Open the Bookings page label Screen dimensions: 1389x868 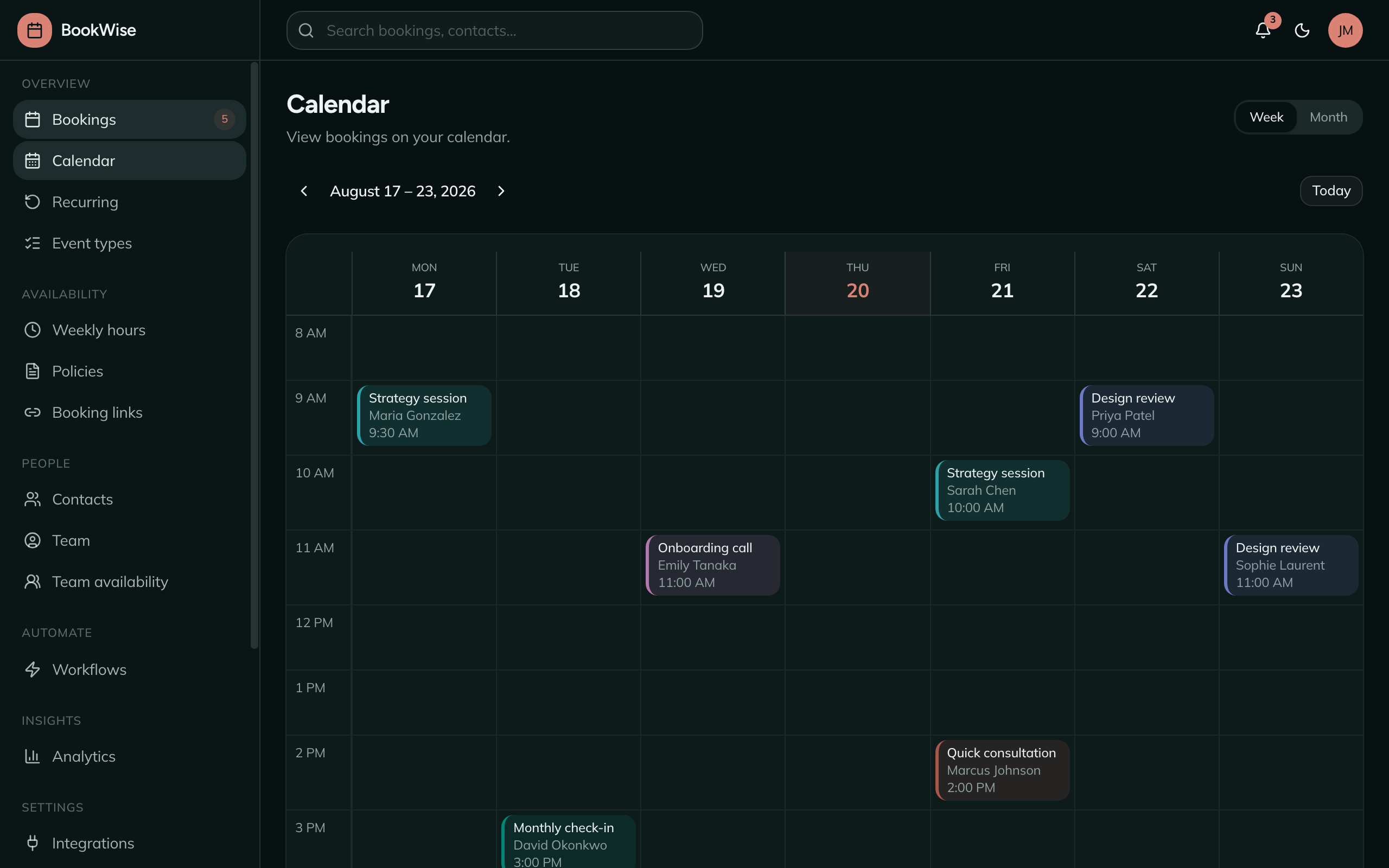click(x=84, y=119)
